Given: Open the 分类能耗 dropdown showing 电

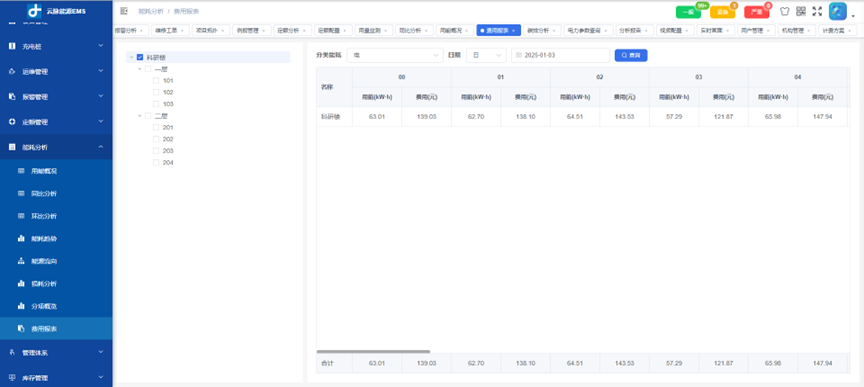Looking at the screenshot, I should pos(395,55).
